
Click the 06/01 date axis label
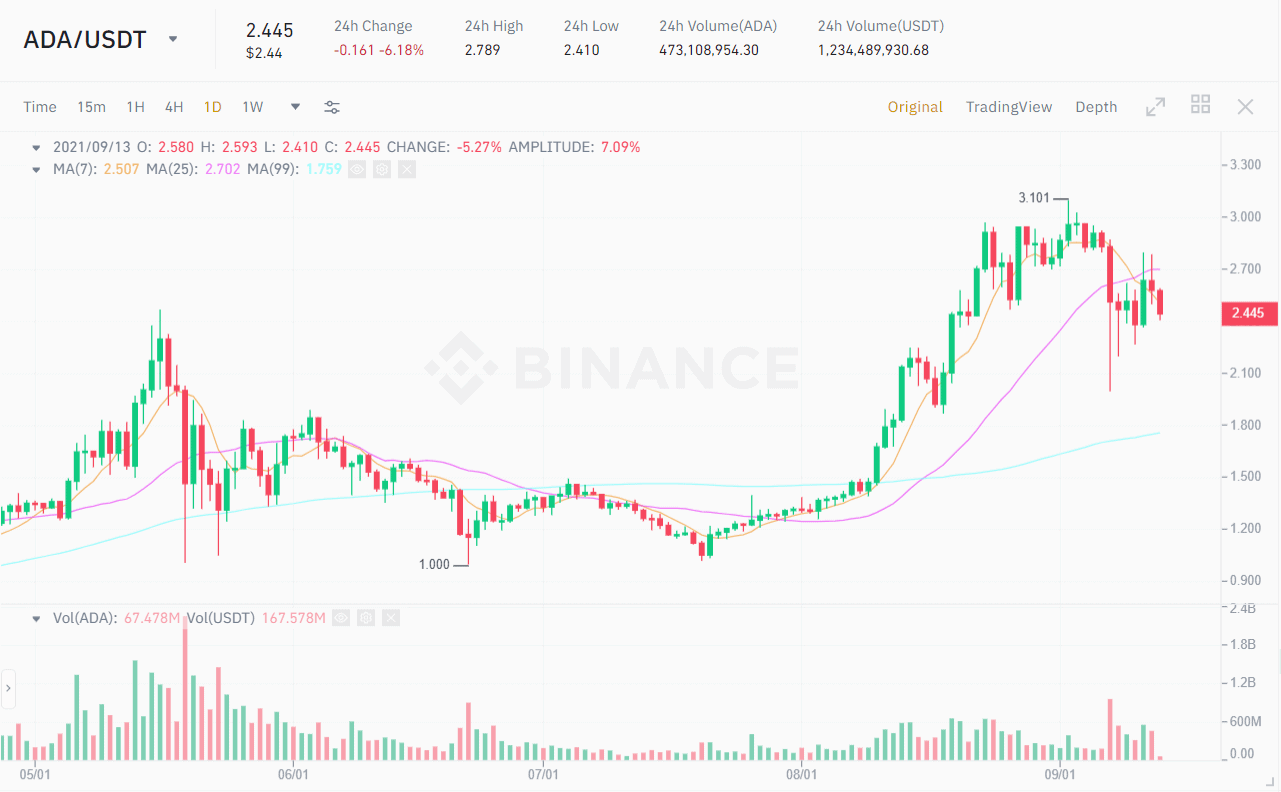click(x=292, y=774)
